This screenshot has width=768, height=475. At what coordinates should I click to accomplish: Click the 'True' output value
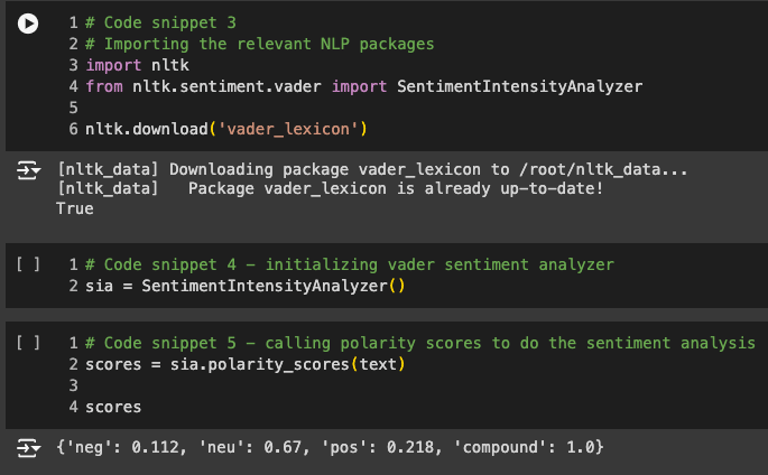[x=75, y=208]
